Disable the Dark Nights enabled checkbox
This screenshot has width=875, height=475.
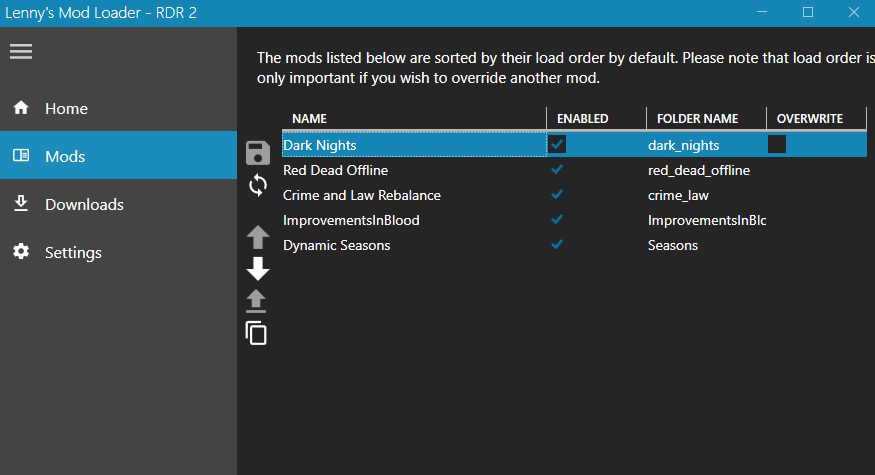tap(557, 145)
